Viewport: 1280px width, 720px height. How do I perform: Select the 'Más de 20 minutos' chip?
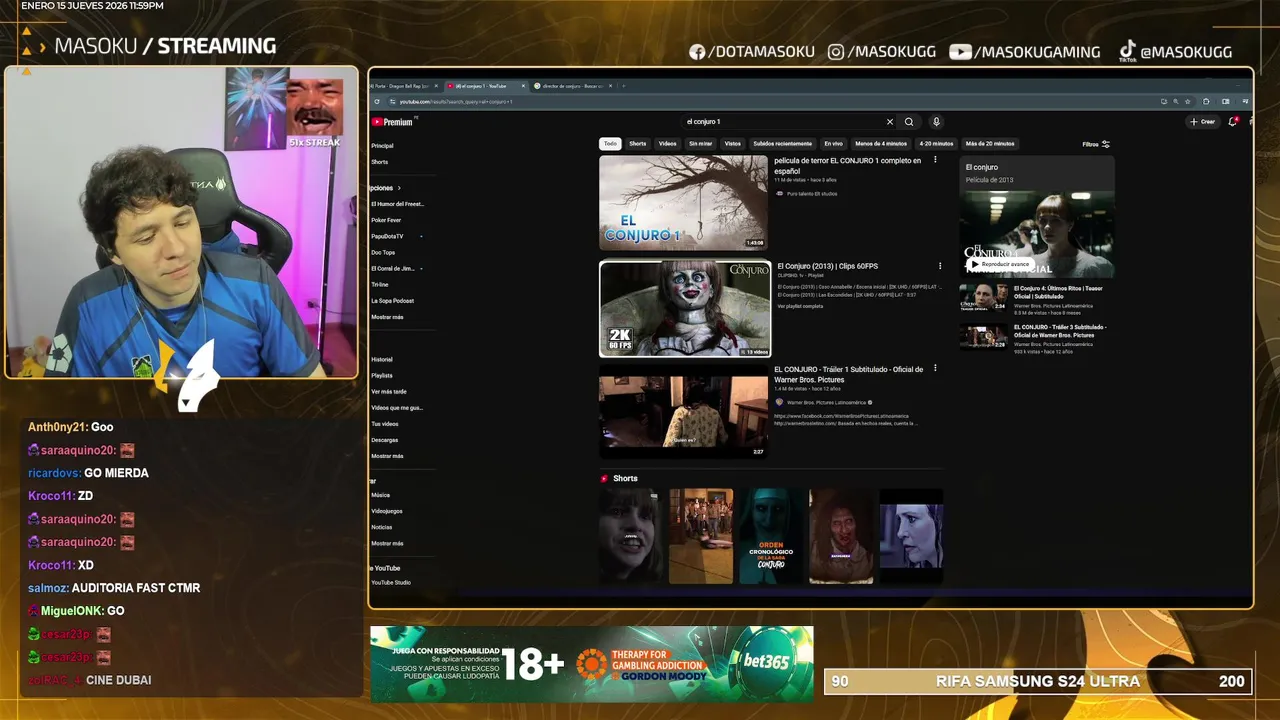tap(990, 144)
